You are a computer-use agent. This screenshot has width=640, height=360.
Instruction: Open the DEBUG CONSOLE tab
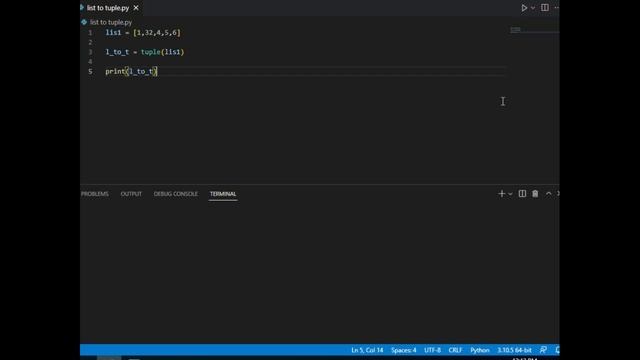point(176,194)
